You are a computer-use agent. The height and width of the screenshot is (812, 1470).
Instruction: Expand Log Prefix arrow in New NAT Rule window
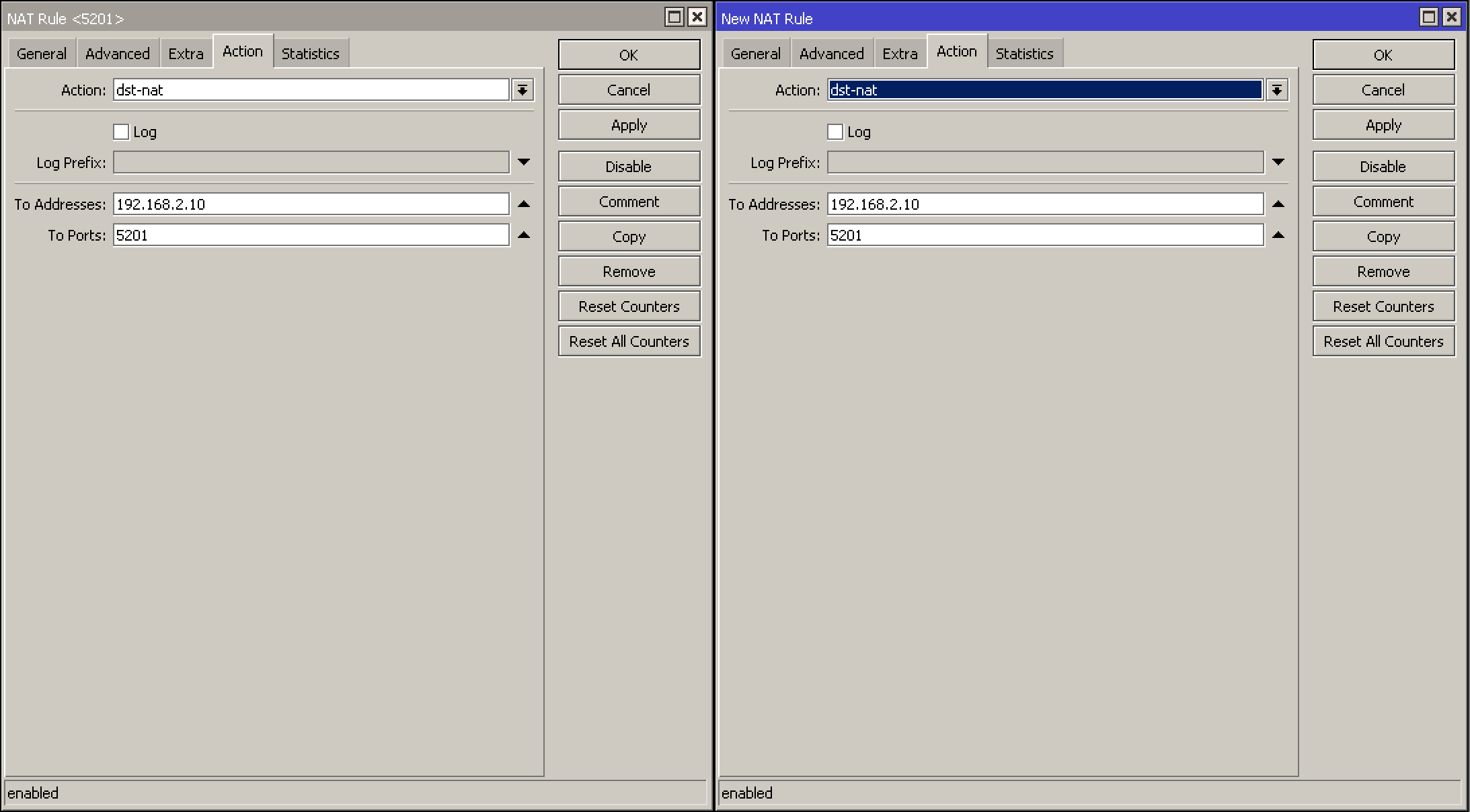1278,162
